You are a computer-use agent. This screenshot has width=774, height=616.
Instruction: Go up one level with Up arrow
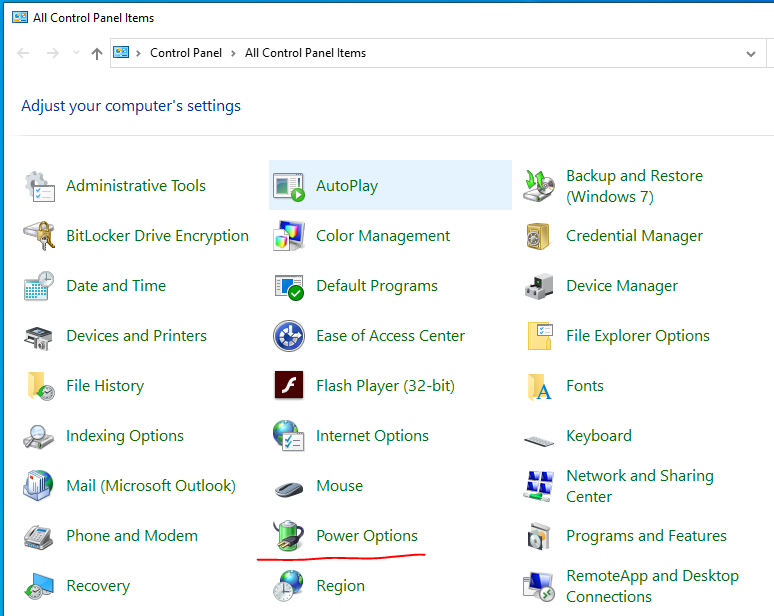tap(97, 53)
